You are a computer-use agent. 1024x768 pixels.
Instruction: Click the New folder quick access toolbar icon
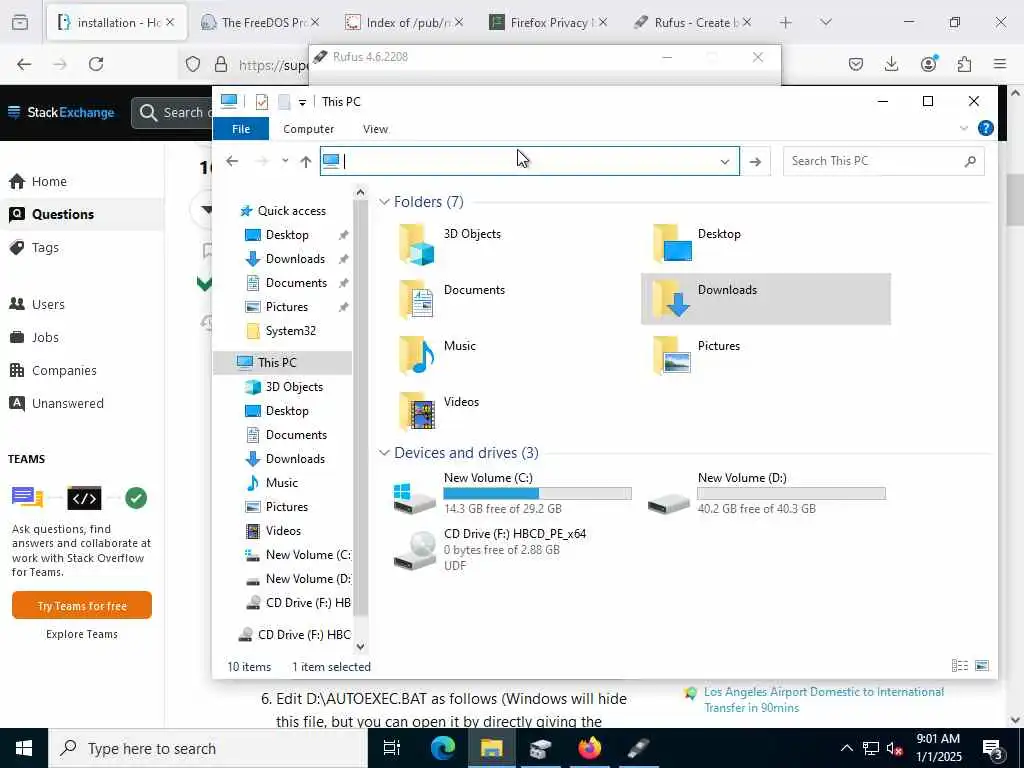[284, 102]
